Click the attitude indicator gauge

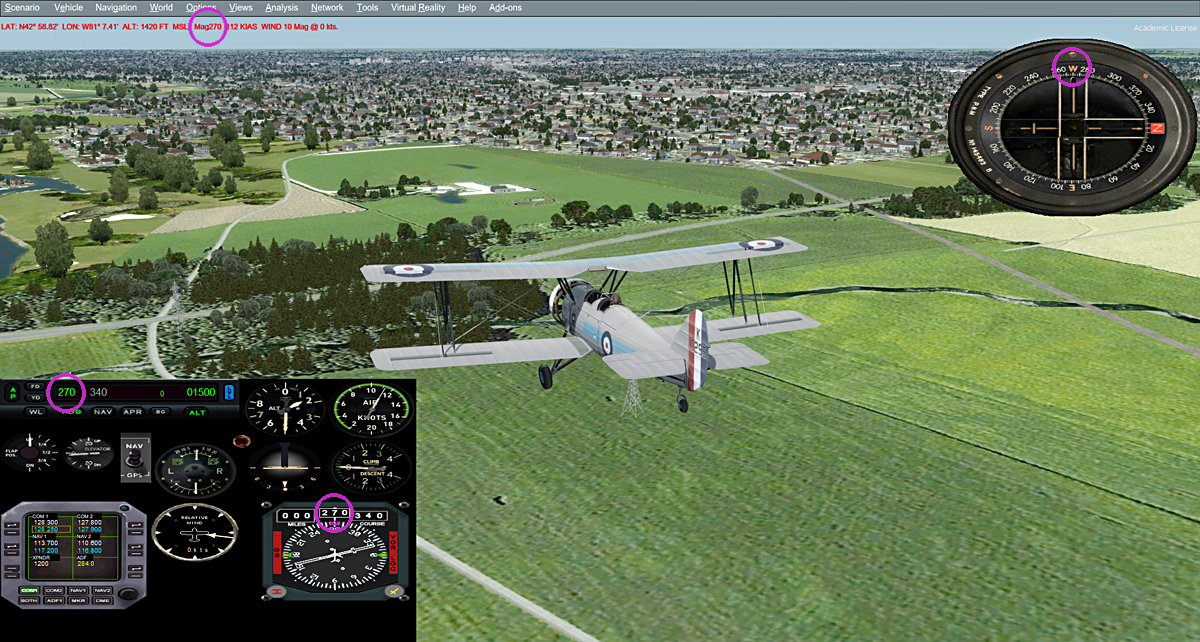[x=285, y=468]
